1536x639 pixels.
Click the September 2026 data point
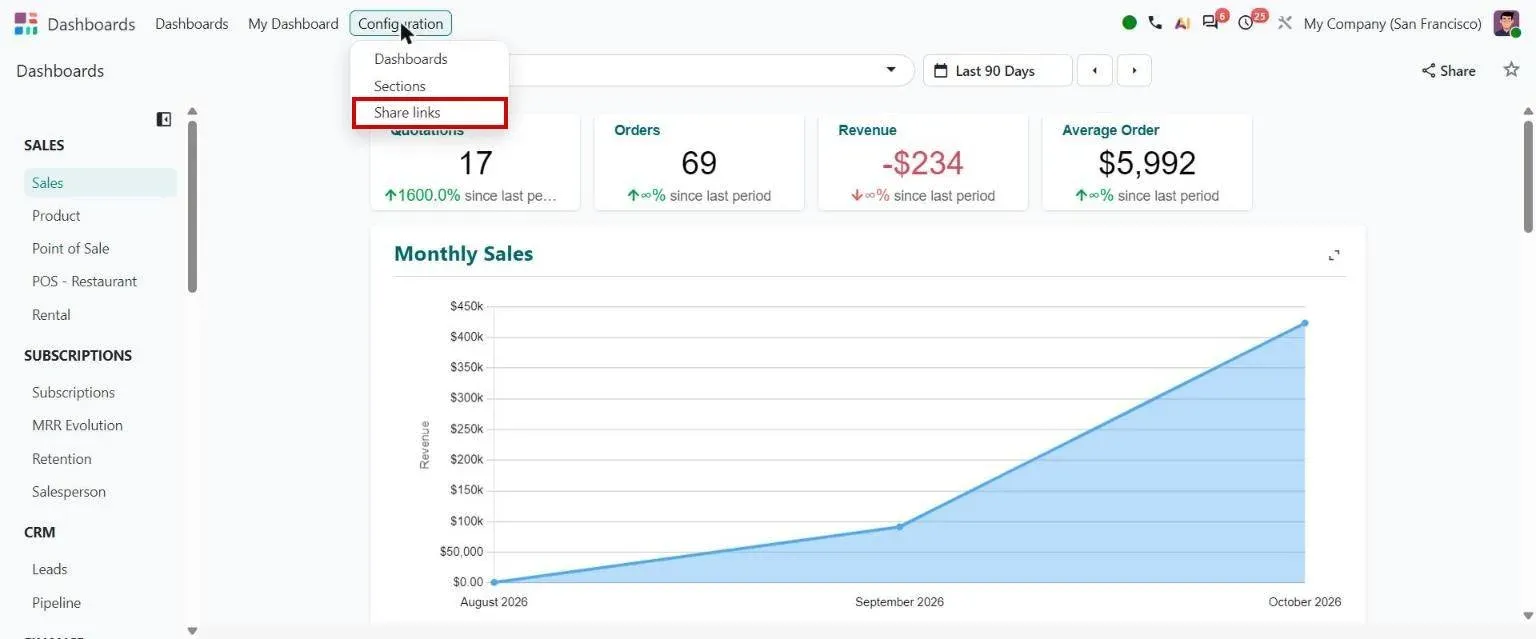tap(899, 526)
